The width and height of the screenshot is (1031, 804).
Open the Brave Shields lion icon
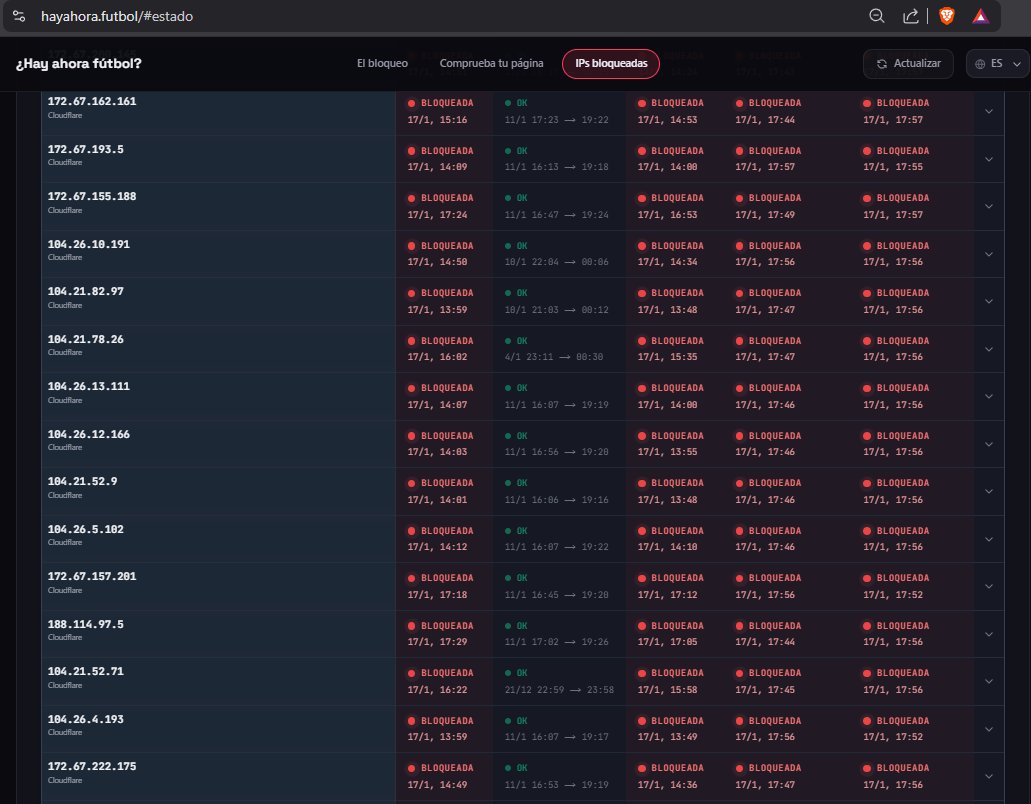coord(947,16)
